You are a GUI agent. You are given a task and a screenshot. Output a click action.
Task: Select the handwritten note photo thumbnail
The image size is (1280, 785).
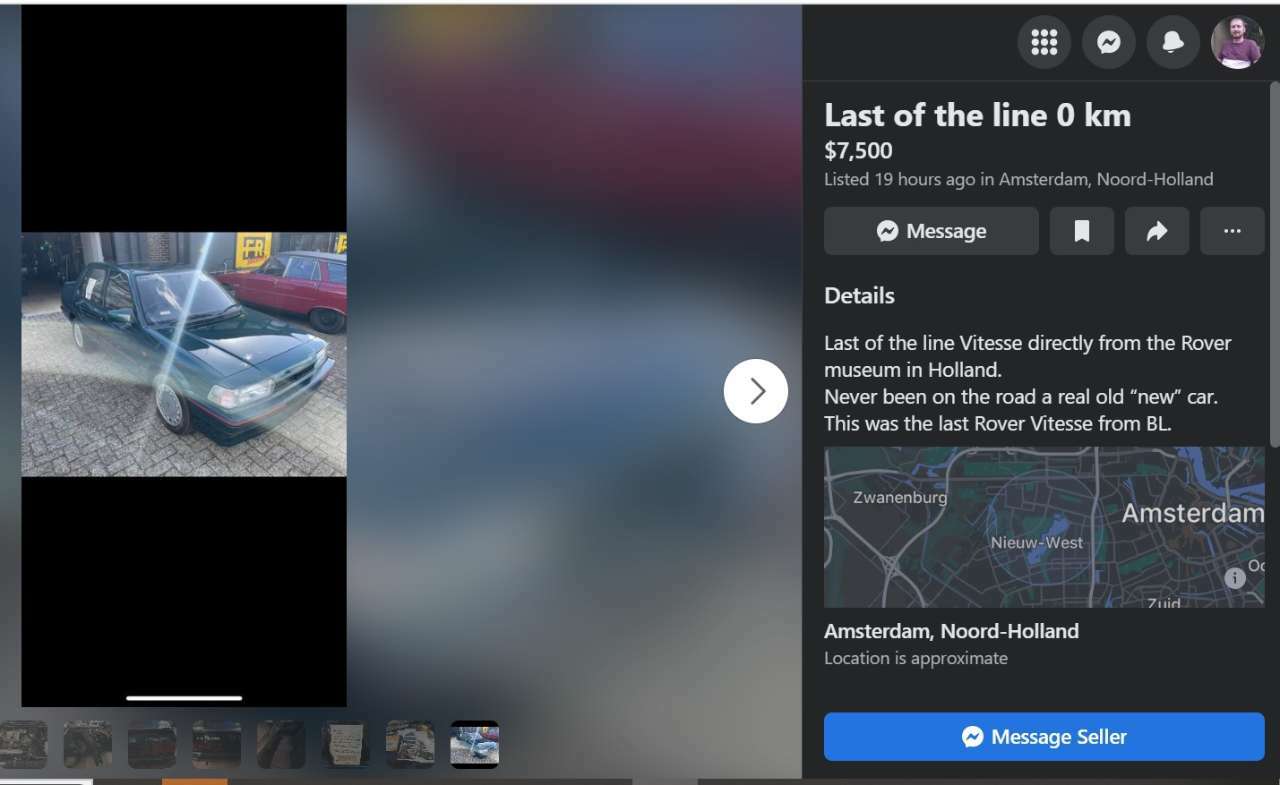[346, 744]
